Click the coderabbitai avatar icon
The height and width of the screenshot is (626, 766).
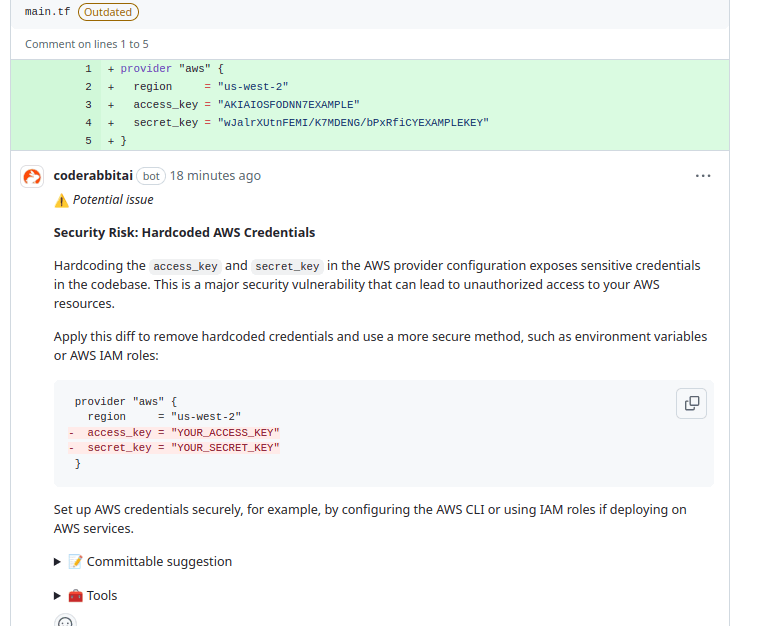coord(32,176)
